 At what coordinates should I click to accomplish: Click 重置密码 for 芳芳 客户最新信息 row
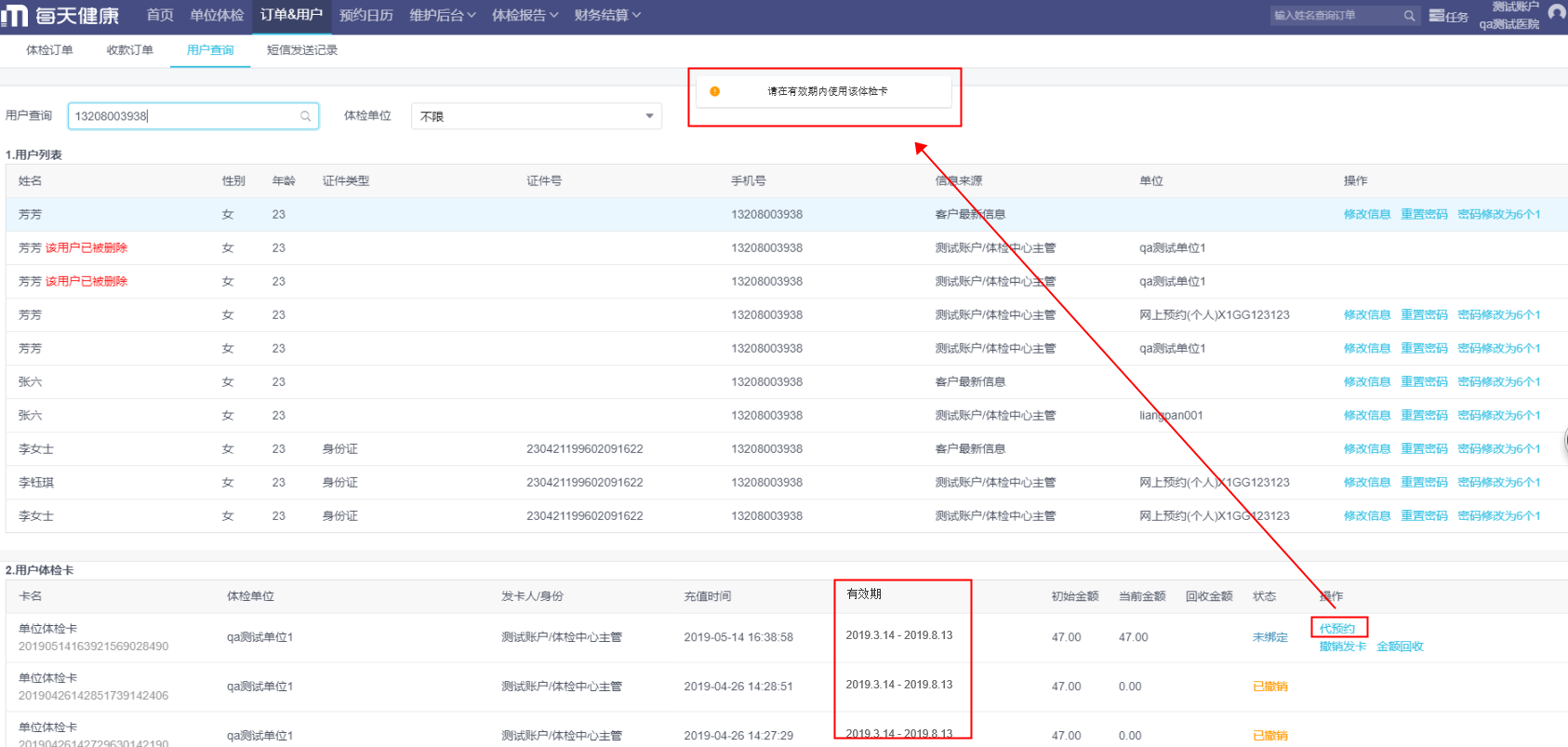click(x=1425, y=215)
